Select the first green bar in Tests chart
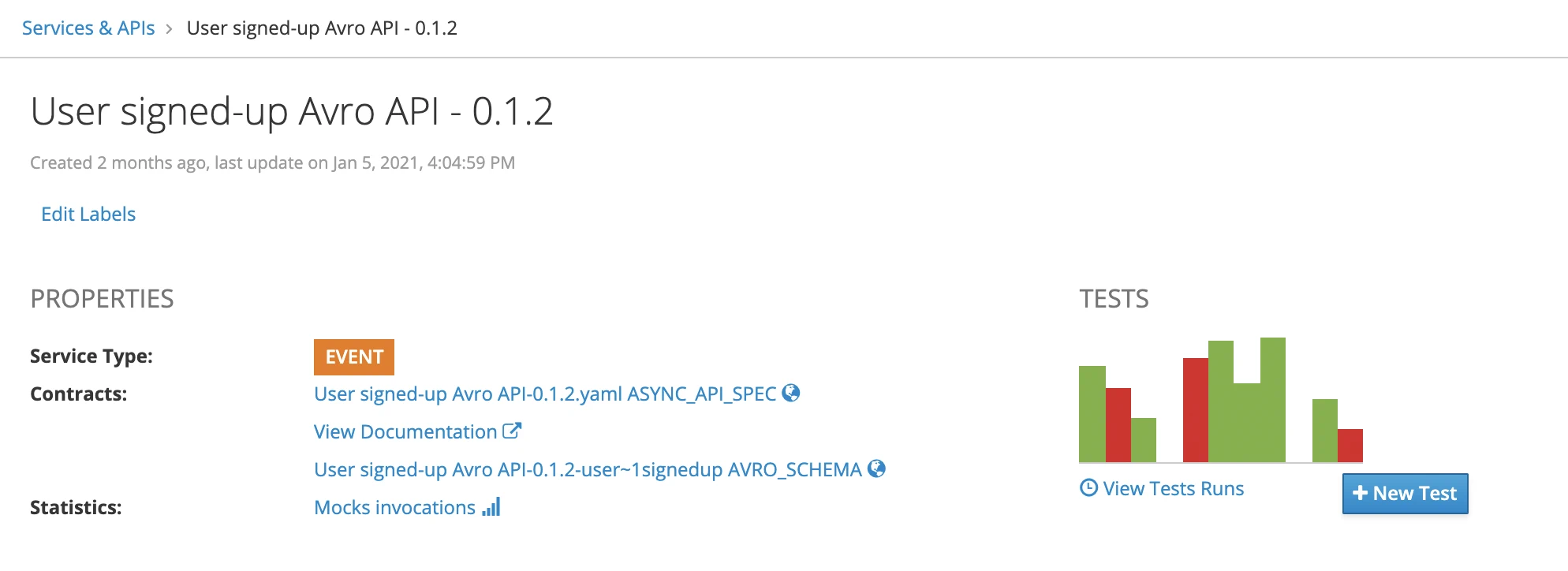Image resolution: width=1568 pixels, height=571 pixels. 1092,414
